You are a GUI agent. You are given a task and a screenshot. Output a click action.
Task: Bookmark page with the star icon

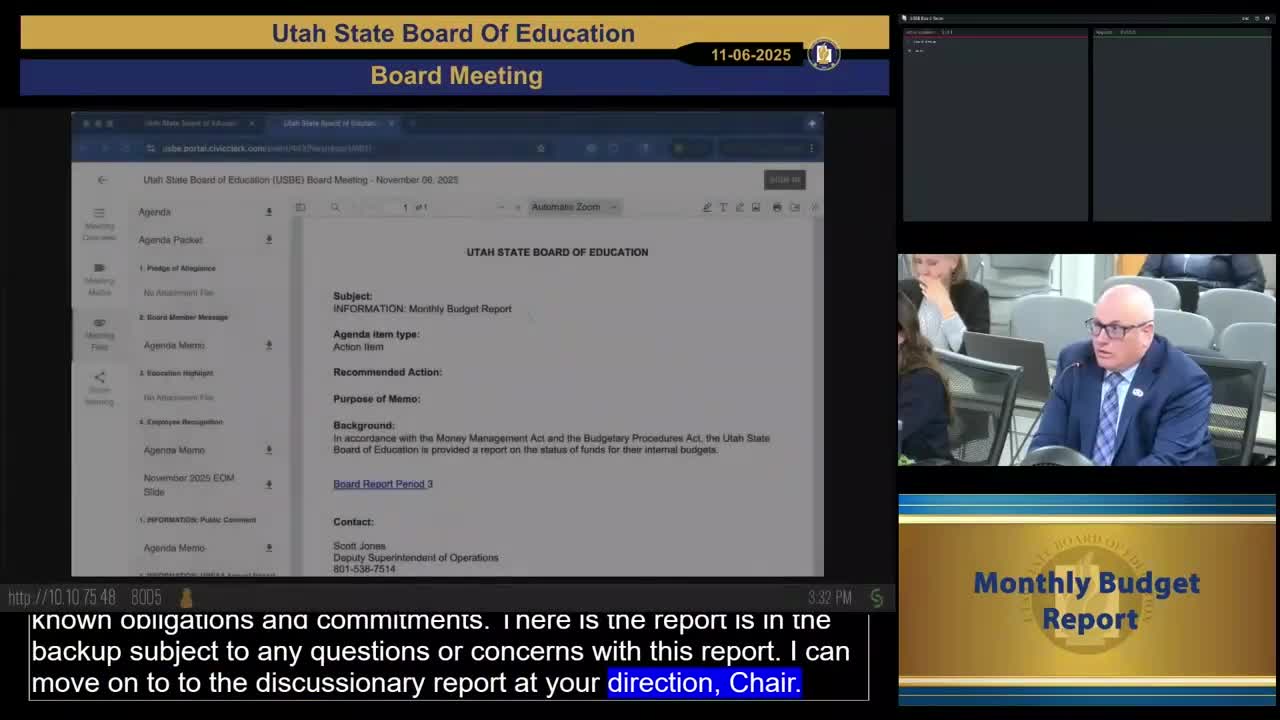coord(541,149)
